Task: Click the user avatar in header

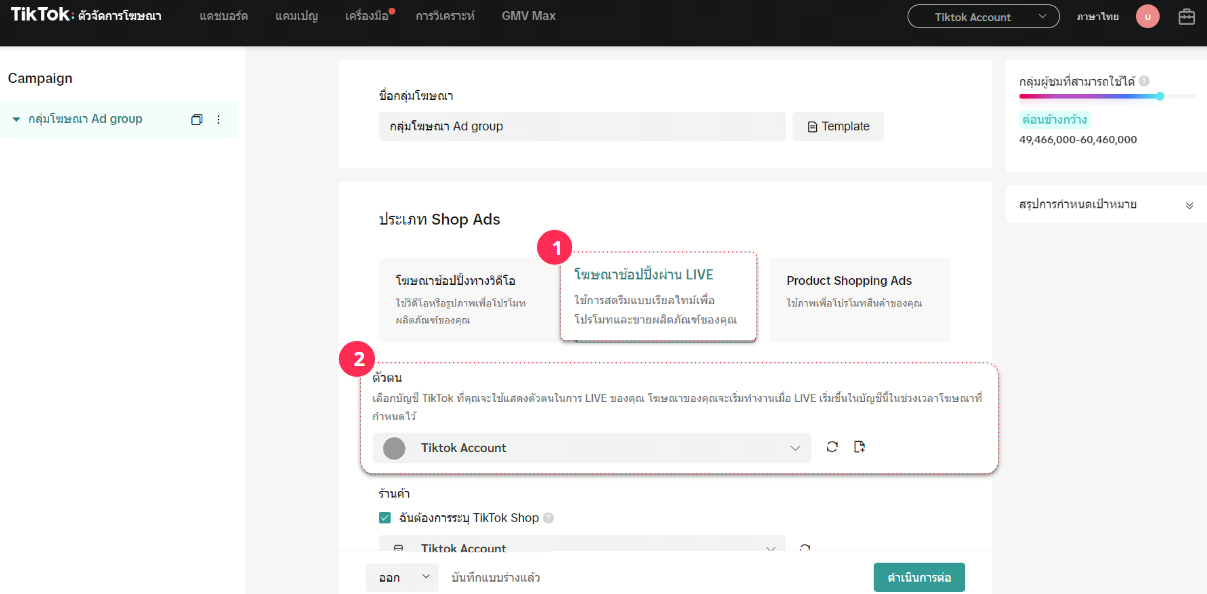Action: (x=1148, y=16)
